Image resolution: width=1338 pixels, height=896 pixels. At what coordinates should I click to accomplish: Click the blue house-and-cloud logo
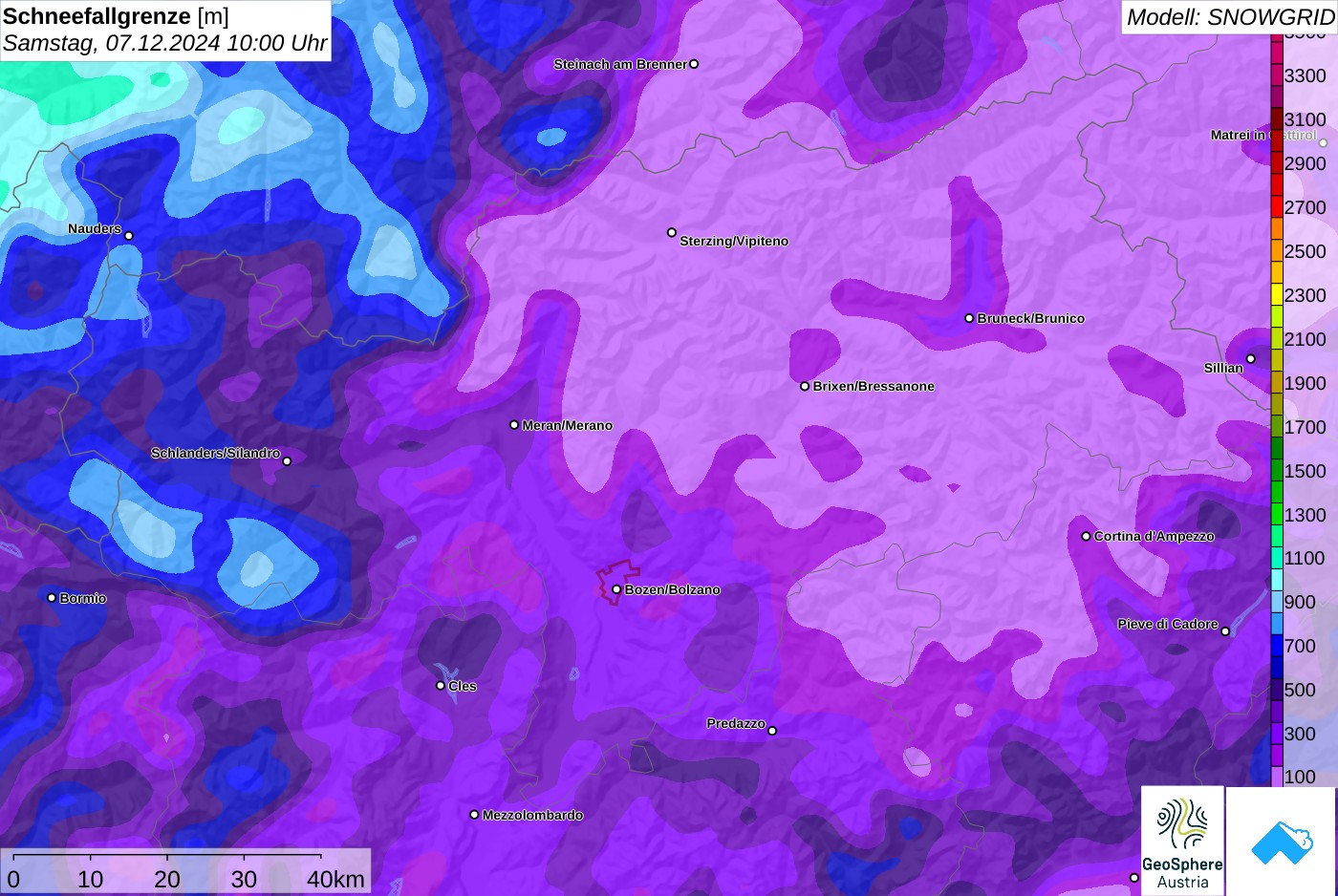click(1282, 841)
